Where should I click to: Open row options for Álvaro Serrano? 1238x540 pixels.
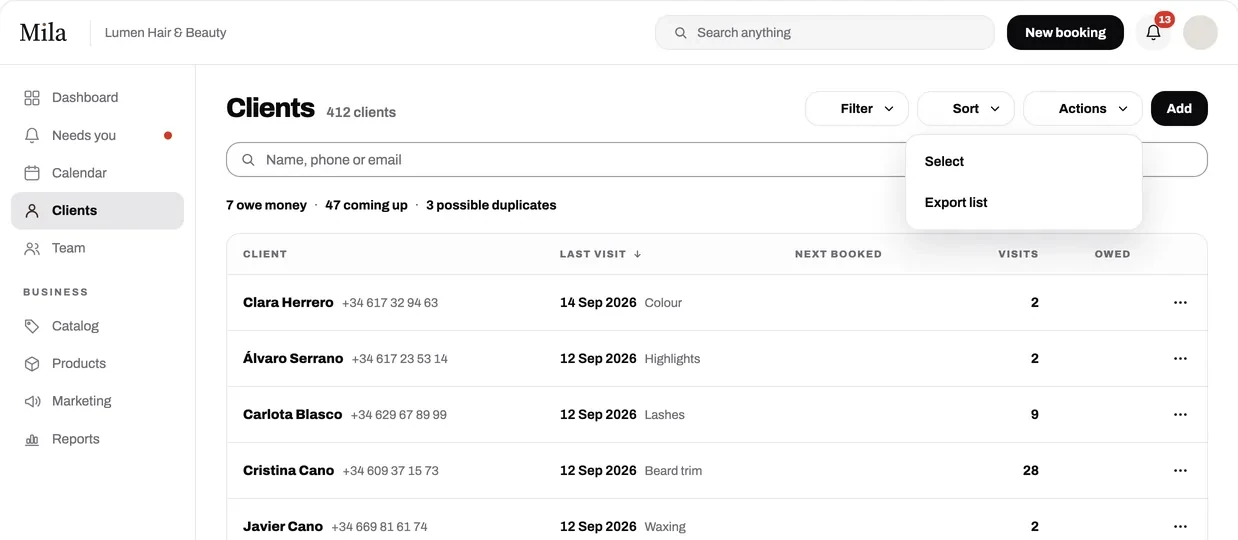(x=1180, y=359)
